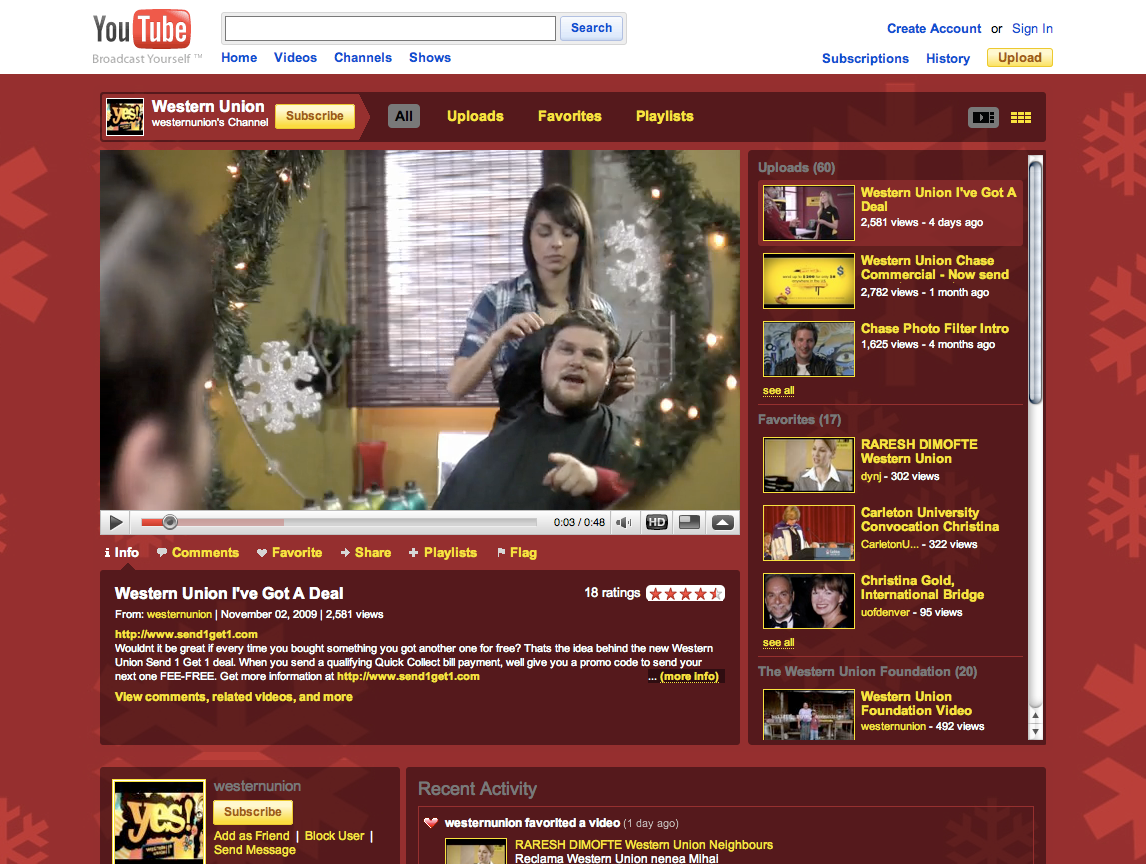Click the large yes! profile picture
Image resolution: width=1146 pixels, height=864 pixels.
[x=159, y=822]
